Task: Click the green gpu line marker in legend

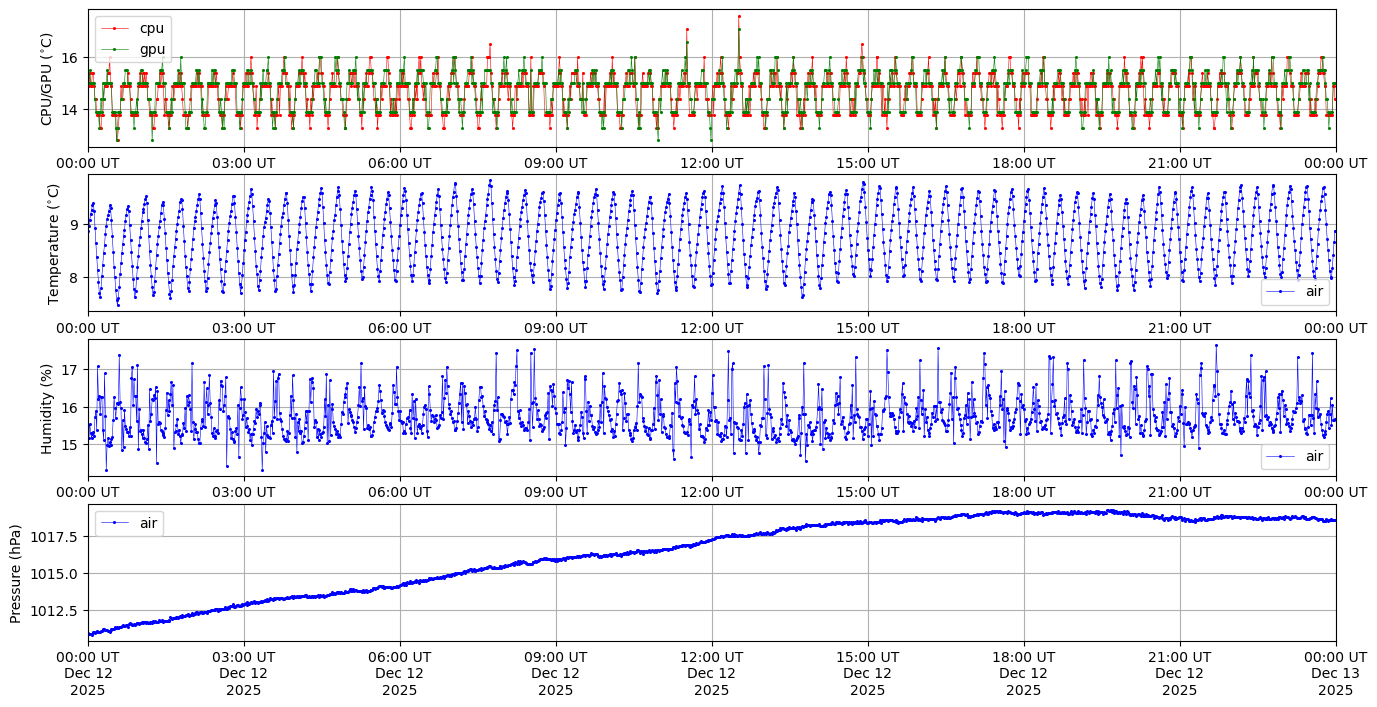Action: click(115, 49)
